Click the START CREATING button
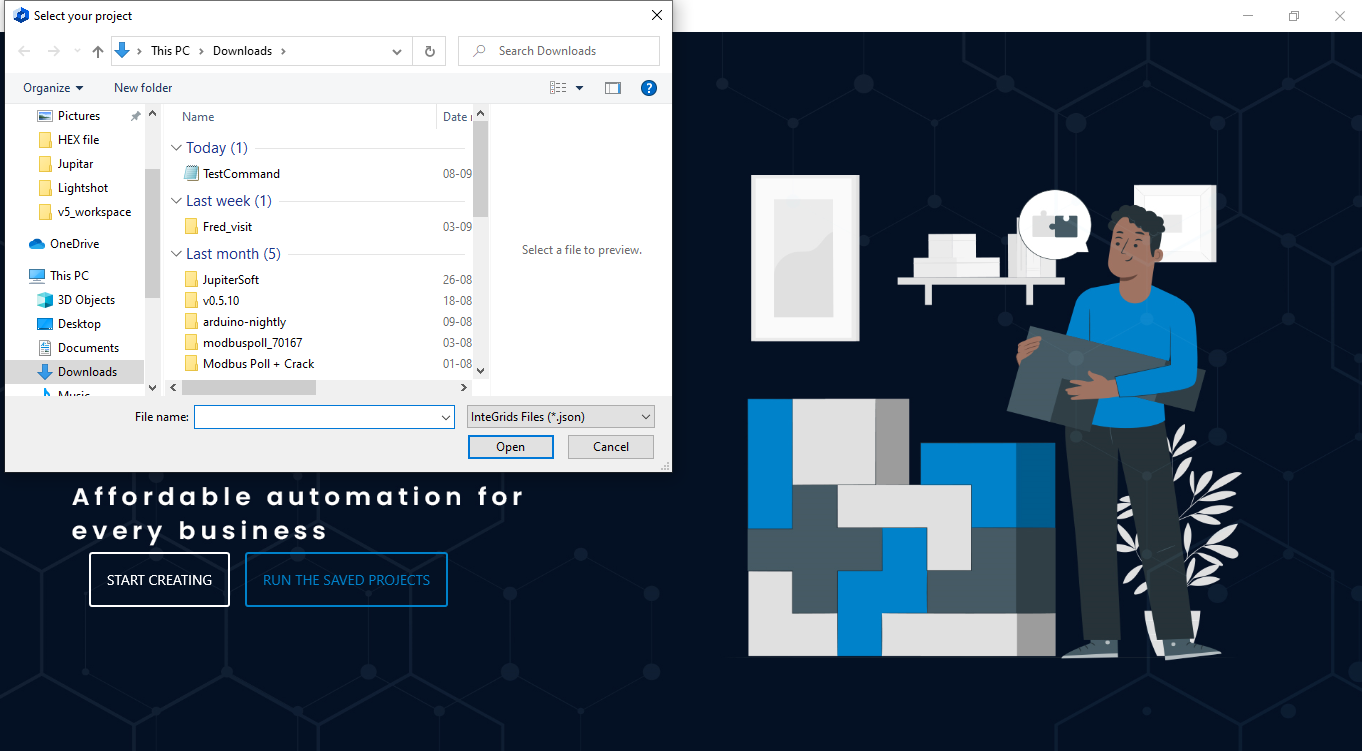Image resolution: width=1362 pixels, height=751 pixels. pyautogui.click(x=159, y=580)
